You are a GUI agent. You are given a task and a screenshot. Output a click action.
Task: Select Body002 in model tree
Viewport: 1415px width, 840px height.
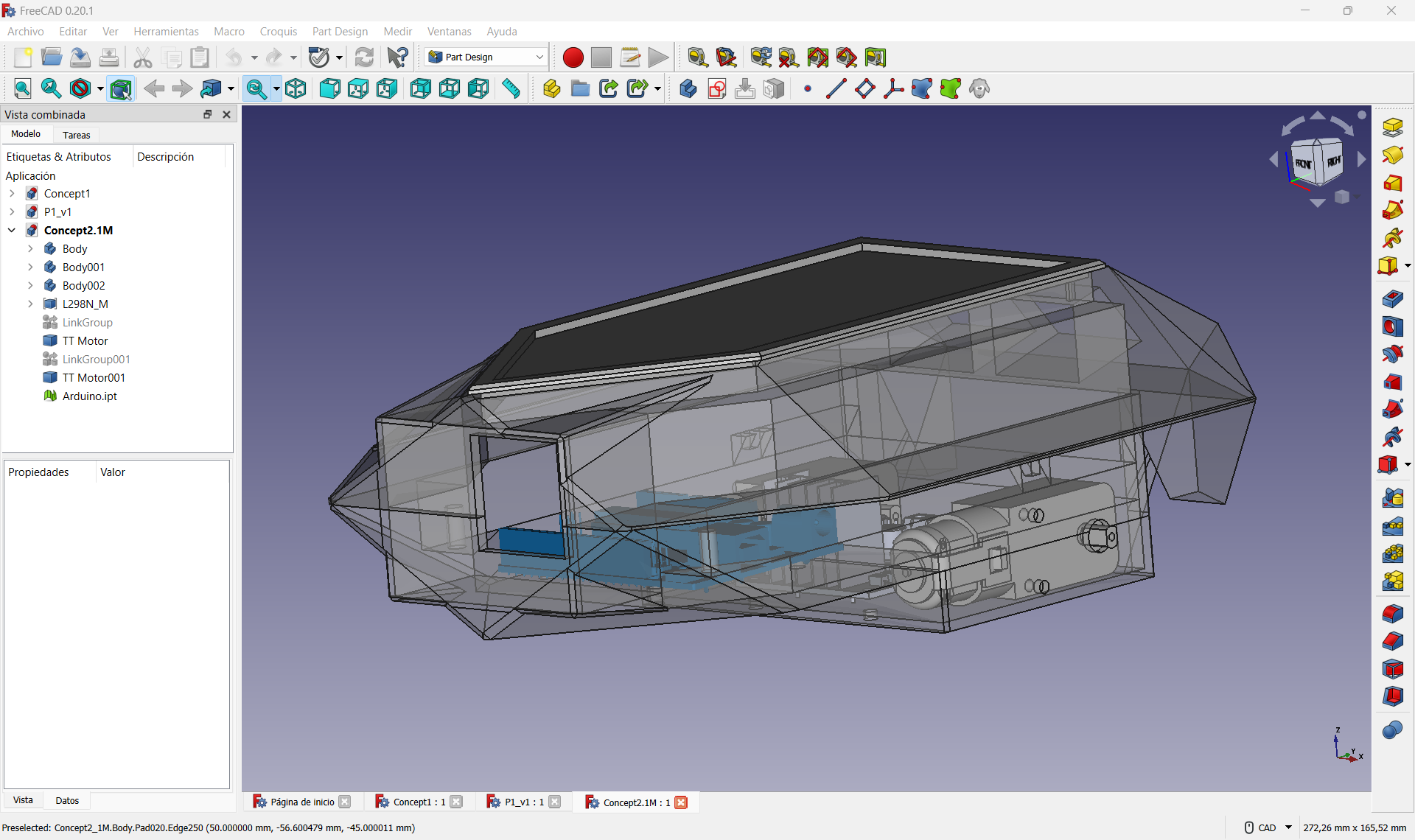pyautogui.click(x=83, y=286)
